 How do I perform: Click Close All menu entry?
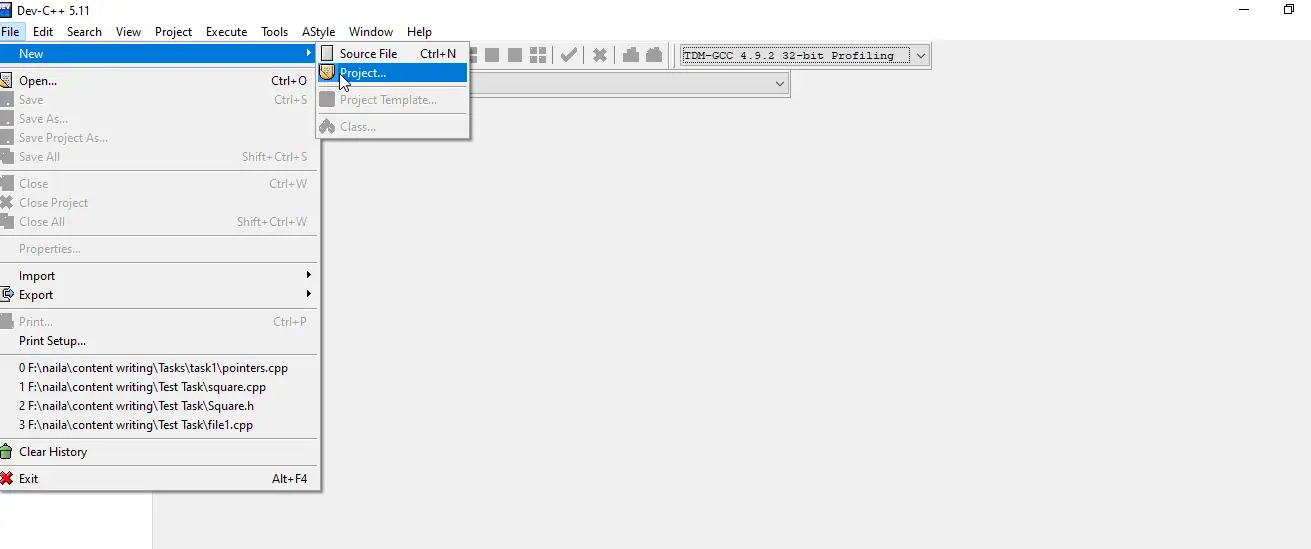pos(159,222)
